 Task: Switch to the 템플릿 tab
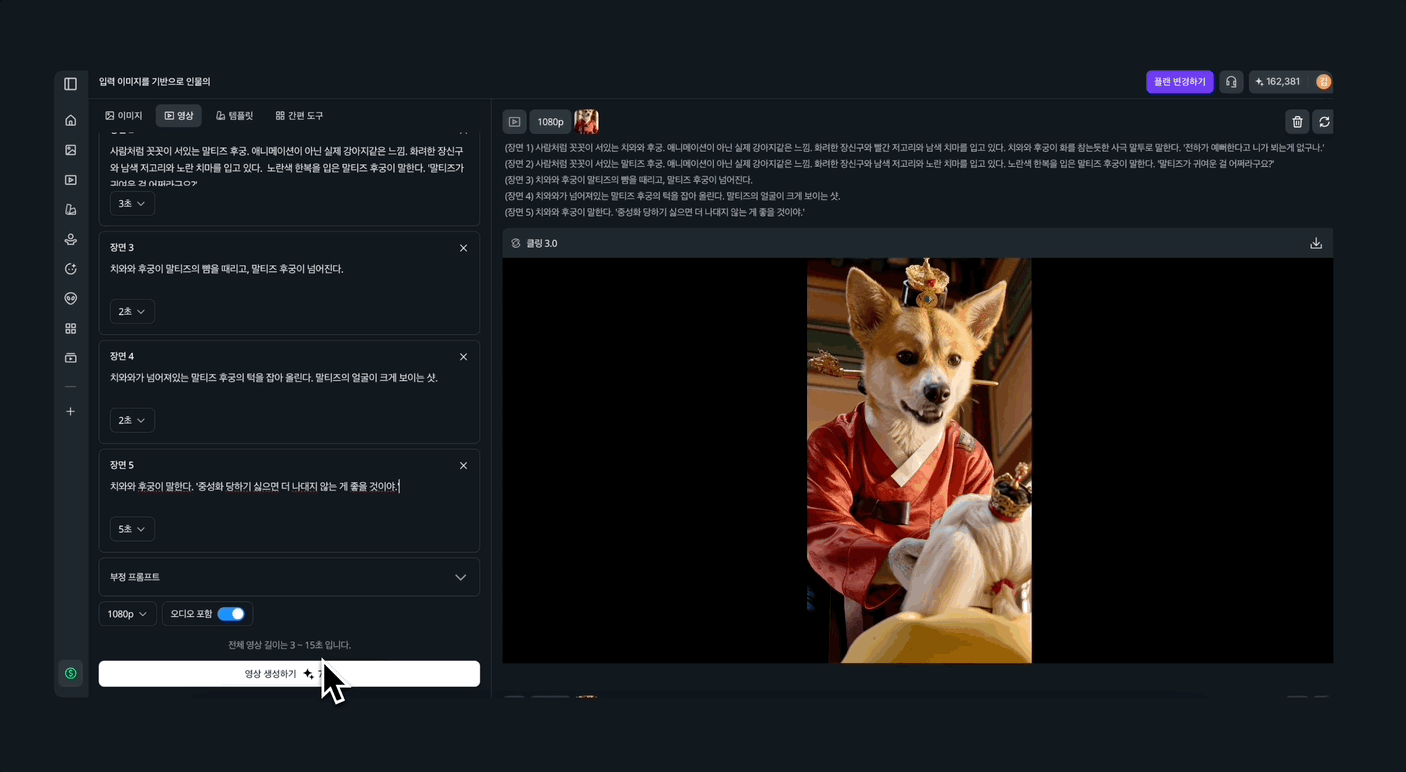coord(235,116)
